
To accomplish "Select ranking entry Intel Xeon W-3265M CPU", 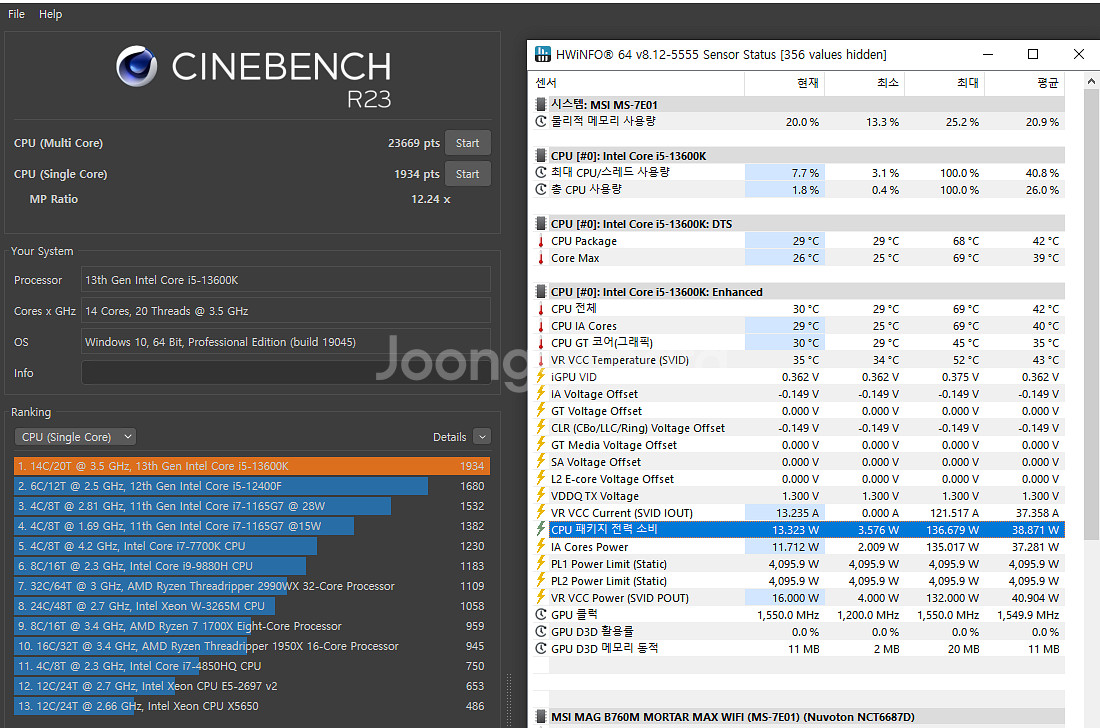I will point(252,606).
